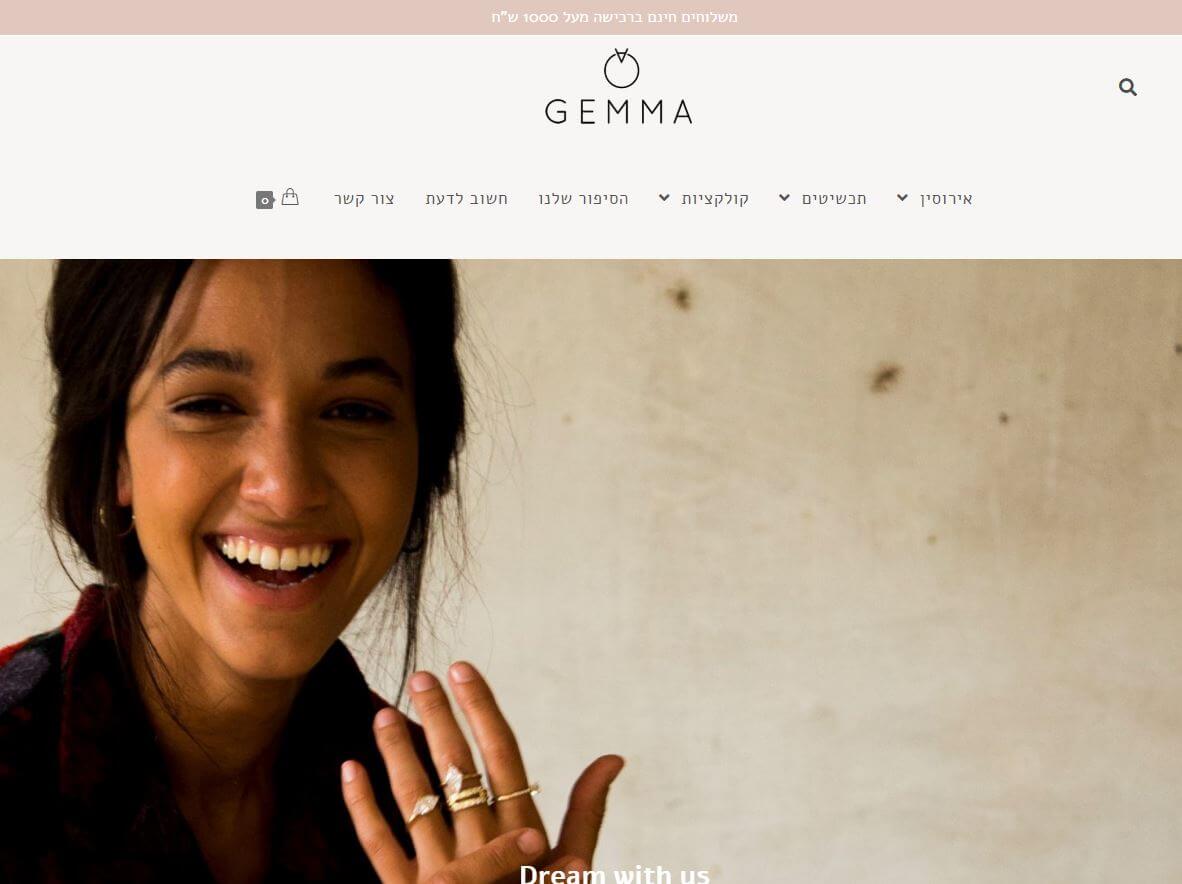This screenshot has height=884, width=1182.
Task: Click the Dream with us headline
Action: 614,874
